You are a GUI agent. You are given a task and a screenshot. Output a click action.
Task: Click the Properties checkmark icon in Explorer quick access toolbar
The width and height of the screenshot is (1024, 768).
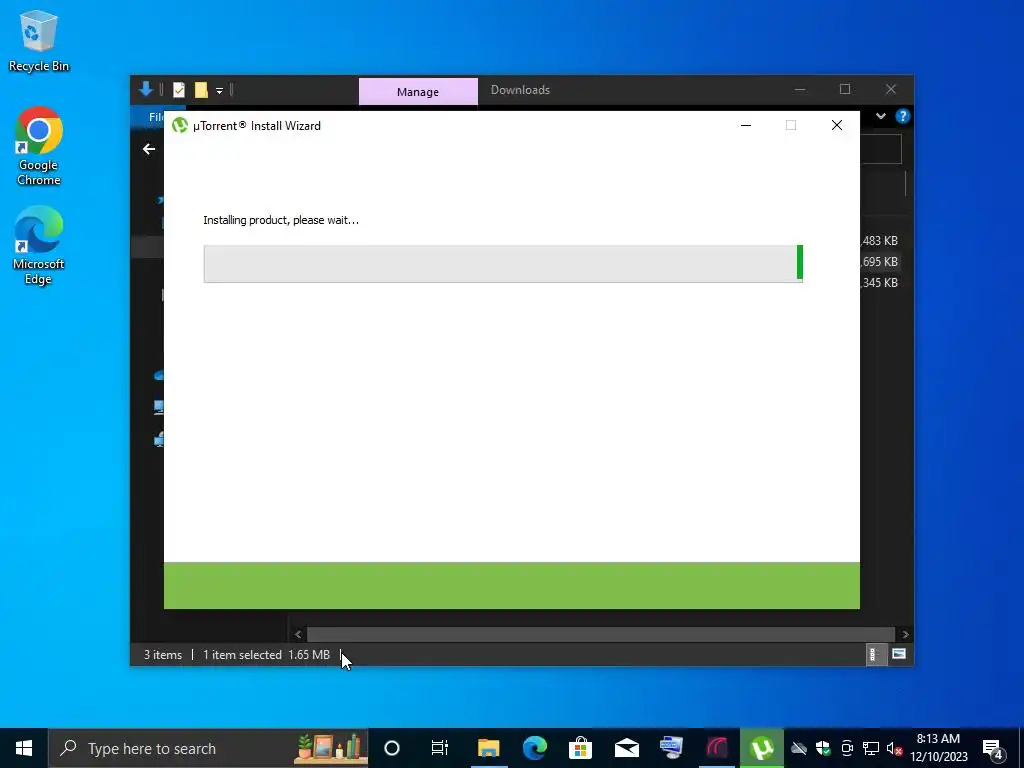[x=179, y=90]
